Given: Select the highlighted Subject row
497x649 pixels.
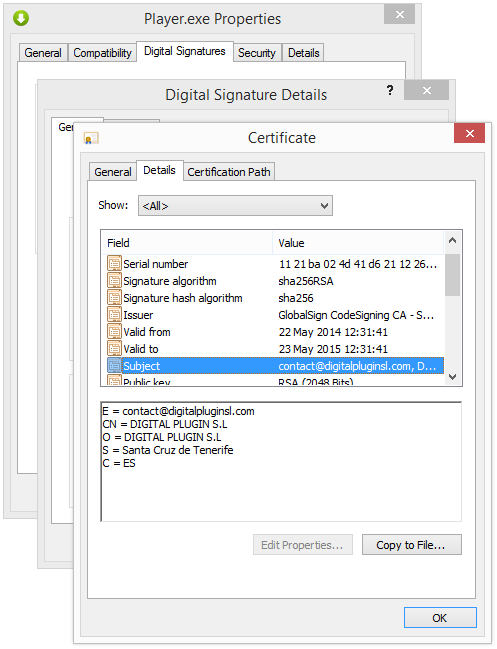Looking at the screenshot, I should point(273,365).
